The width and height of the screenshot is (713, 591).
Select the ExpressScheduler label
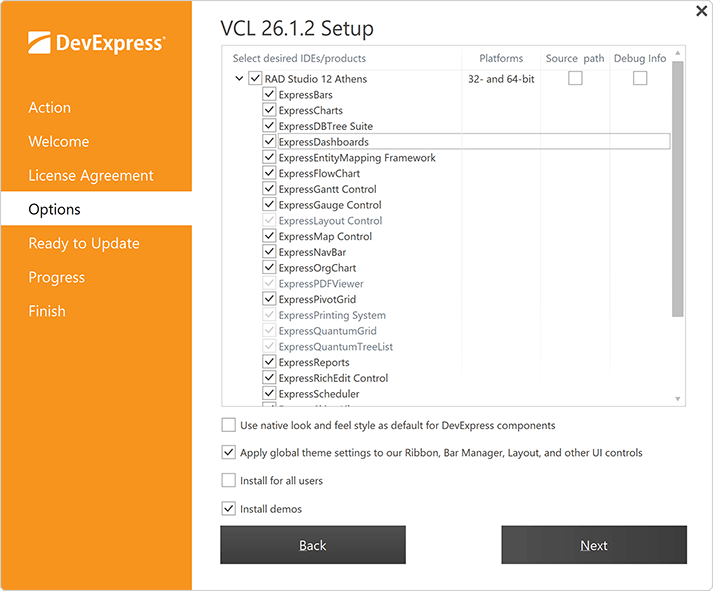pyautogui.click(x=319, y=394)
